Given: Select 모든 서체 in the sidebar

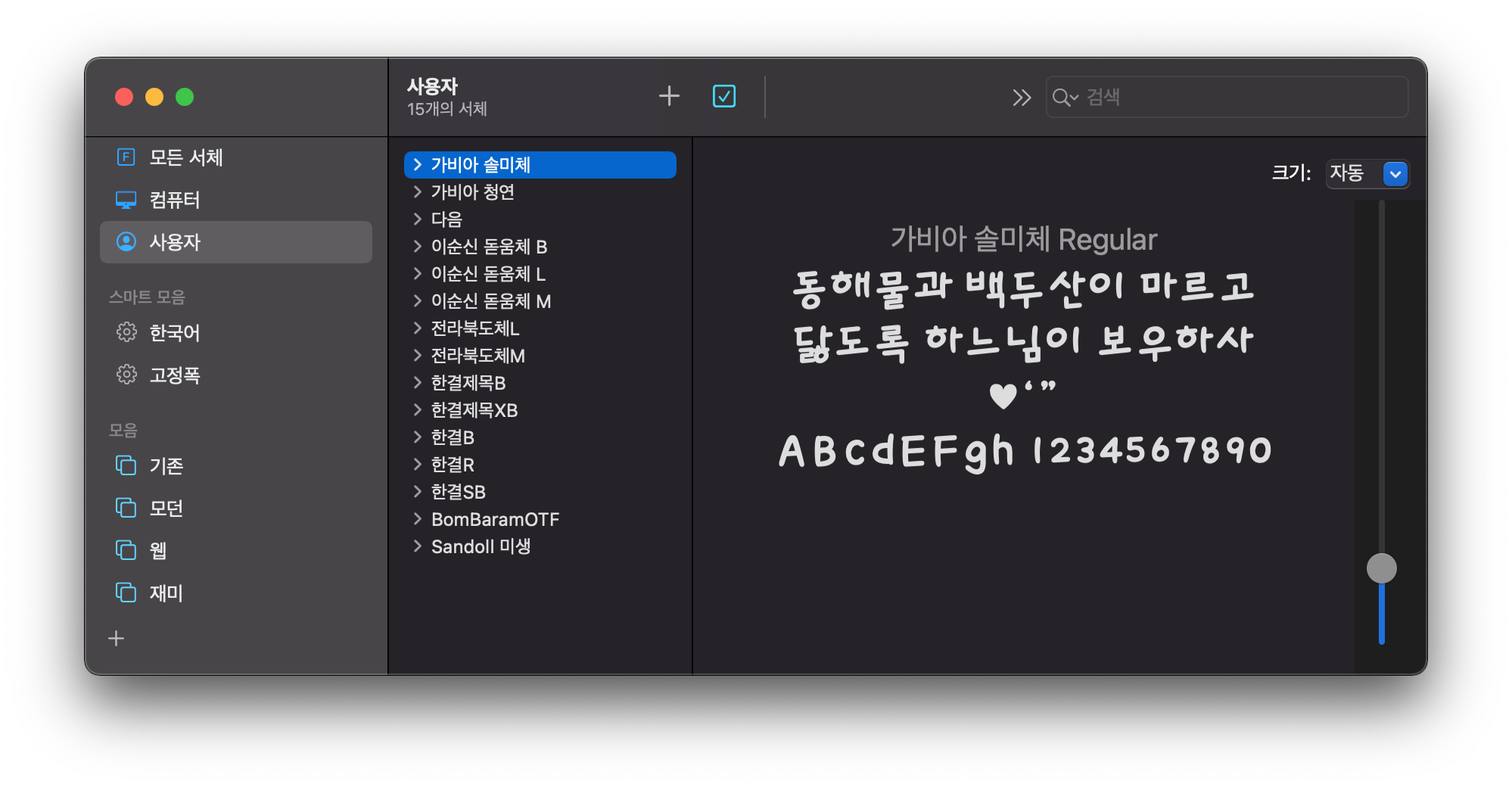Looking at the screenshot, I should [236, 157].
